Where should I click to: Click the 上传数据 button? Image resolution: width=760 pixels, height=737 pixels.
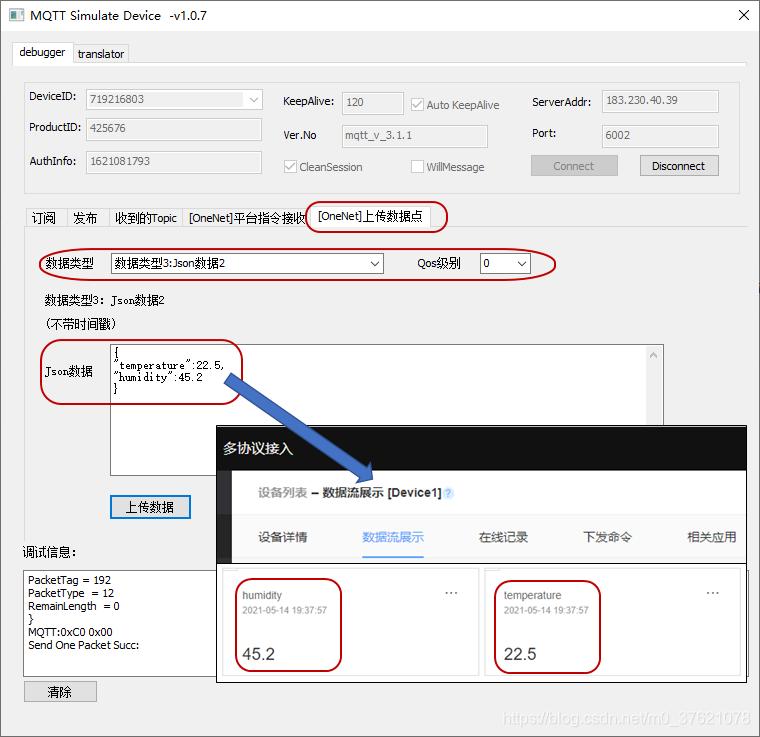[x=150, y=507]
